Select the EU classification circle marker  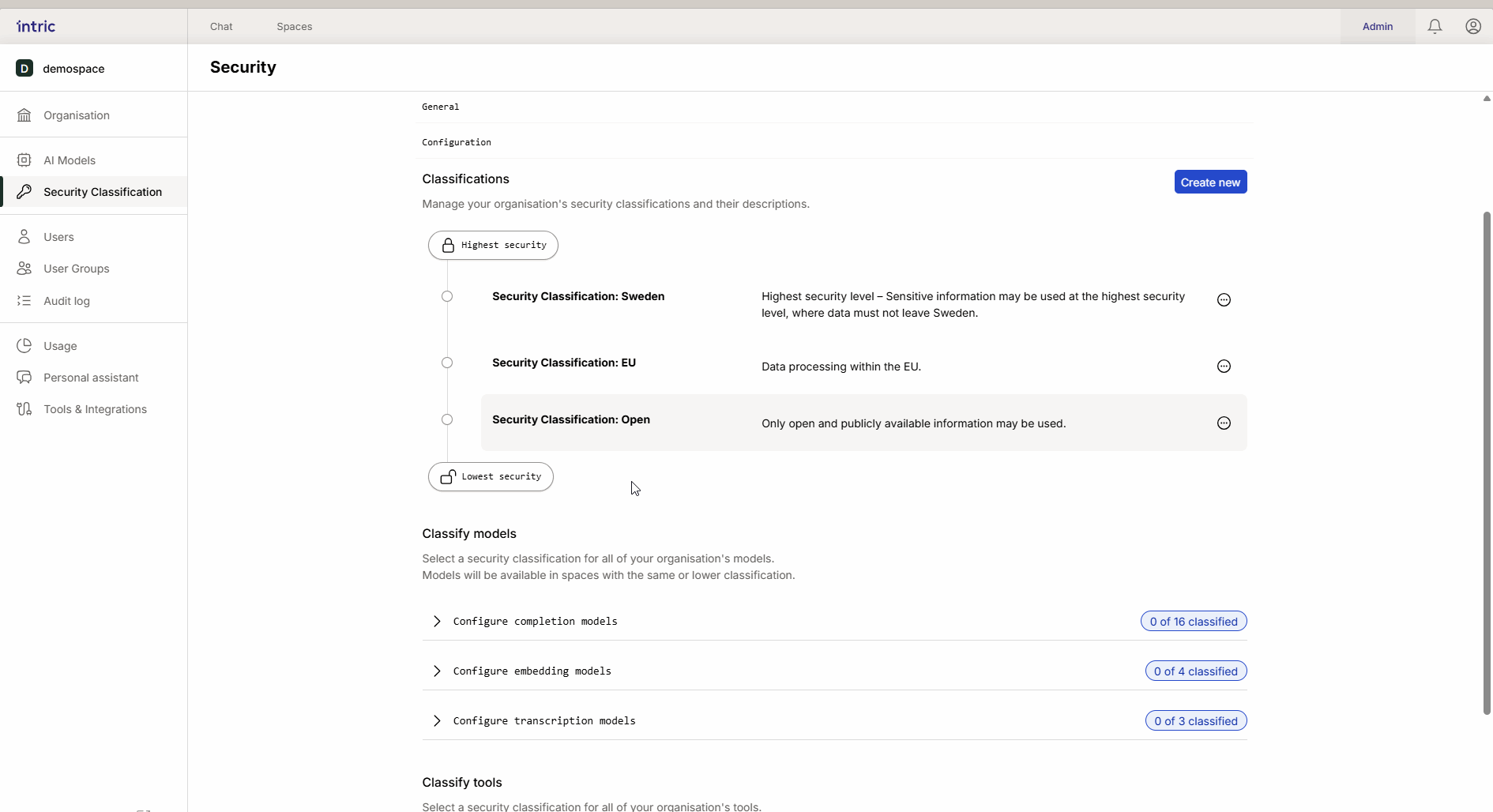(447, 363)
